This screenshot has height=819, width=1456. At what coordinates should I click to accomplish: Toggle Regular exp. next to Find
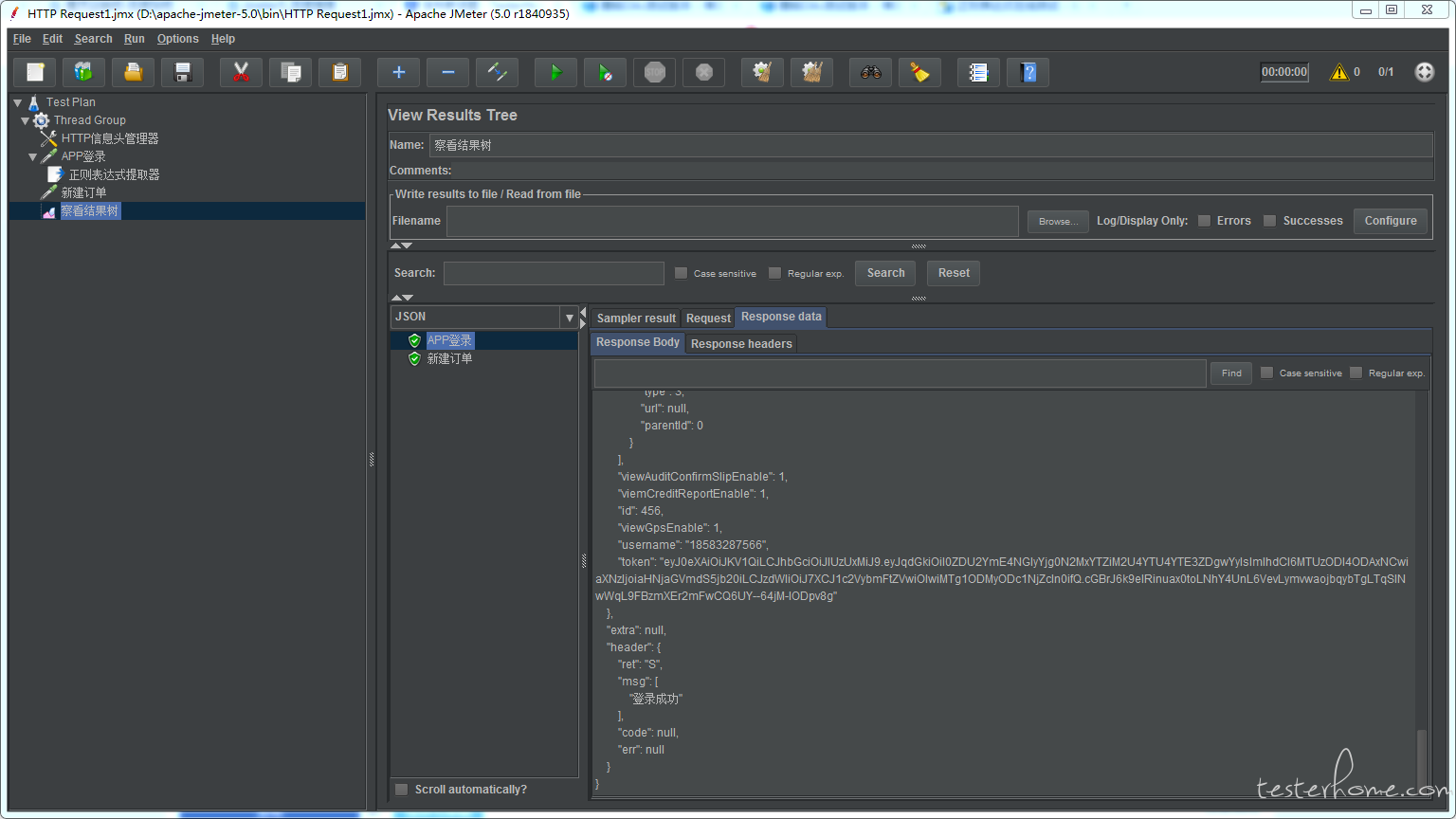[1356, 373]
